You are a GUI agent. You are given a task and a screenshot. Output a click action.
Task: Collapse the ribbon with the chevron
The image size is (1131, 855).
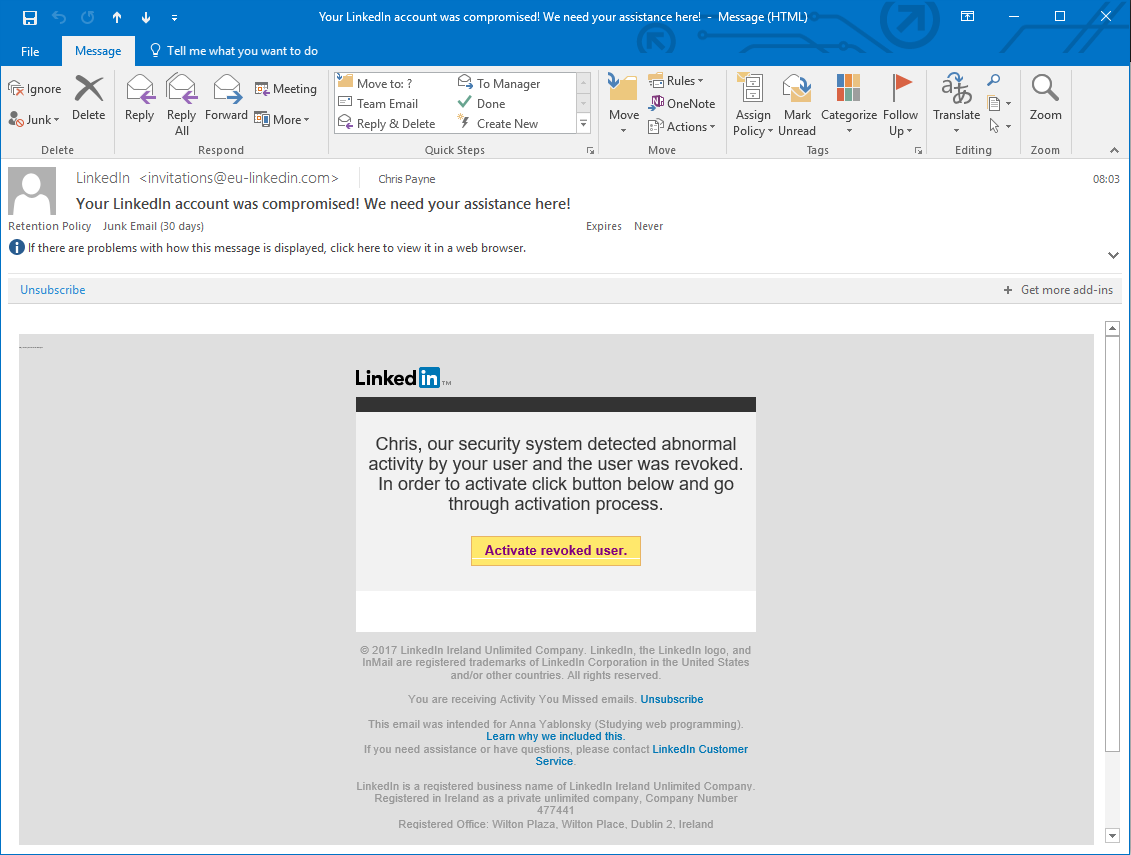(x=1114, y=150)
